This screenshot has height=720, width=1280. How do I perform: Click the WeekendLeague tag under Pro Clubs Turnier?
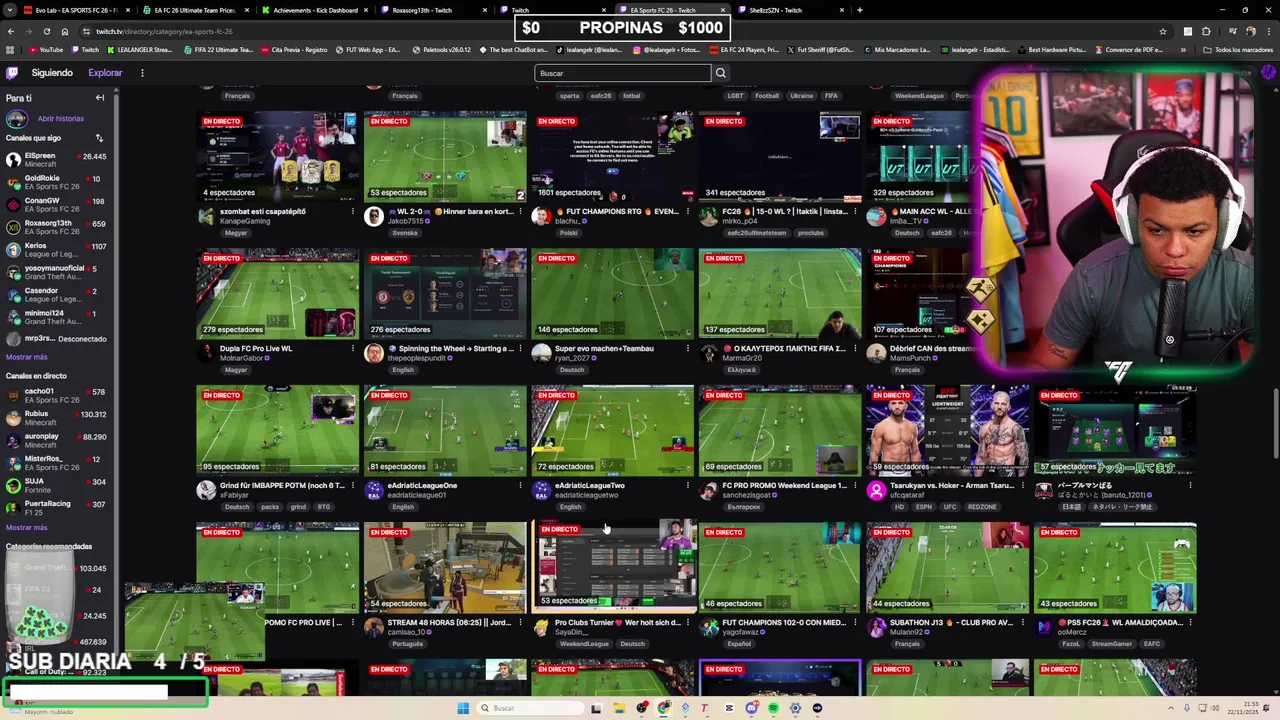pos(584,644)
